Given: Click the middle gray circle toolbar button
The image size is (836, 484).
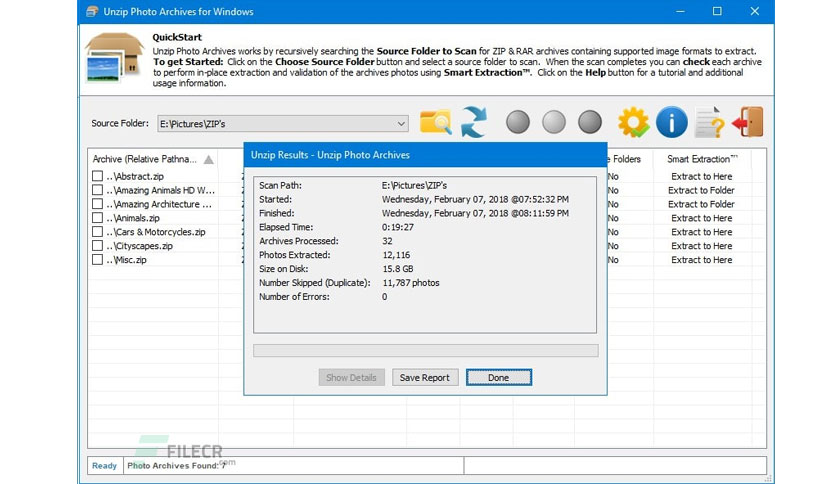Looking at the screenshot, I should tap(554, 122).
